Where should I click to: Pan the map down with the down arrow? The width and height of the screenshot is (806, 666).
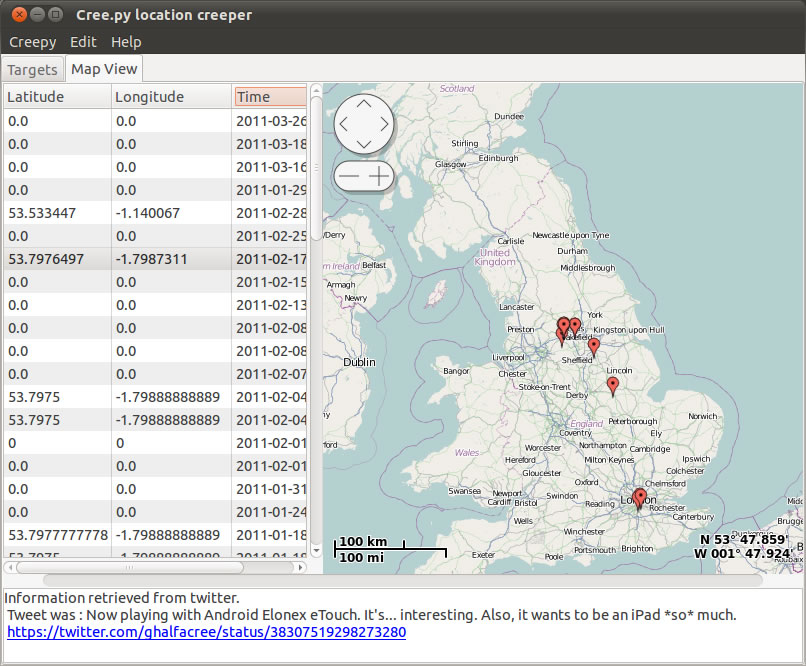pyautogui.click(x=364, y=144)
